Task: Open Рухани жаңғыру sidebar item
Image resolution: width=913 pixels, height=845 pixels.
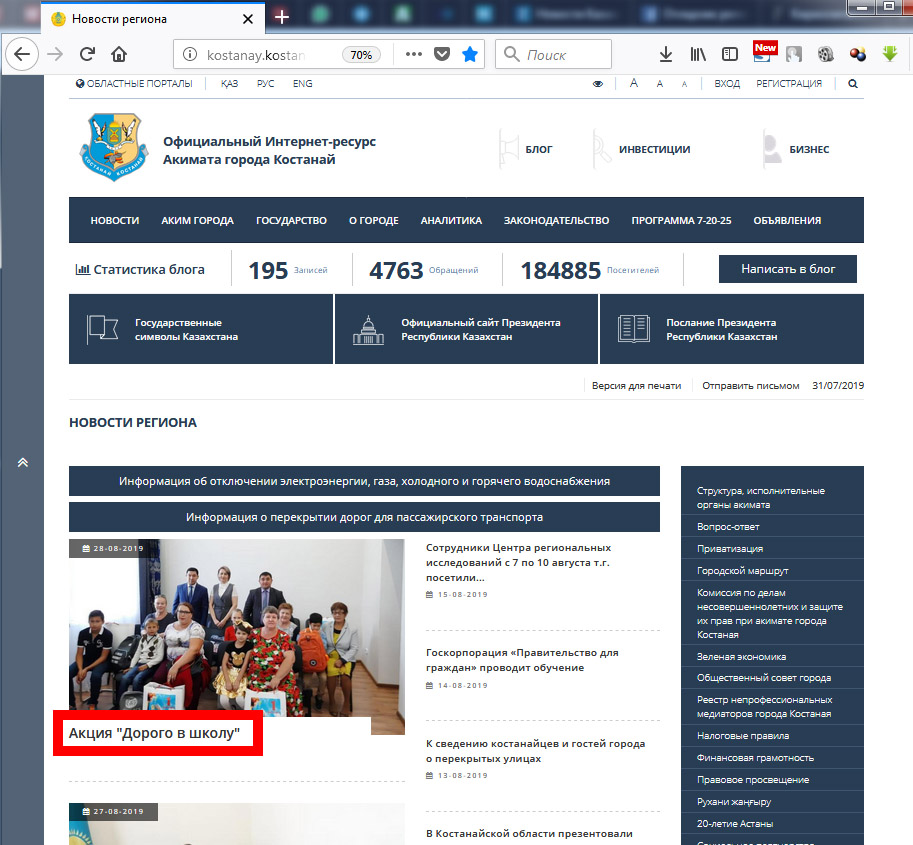Action: tap(734, 802)
